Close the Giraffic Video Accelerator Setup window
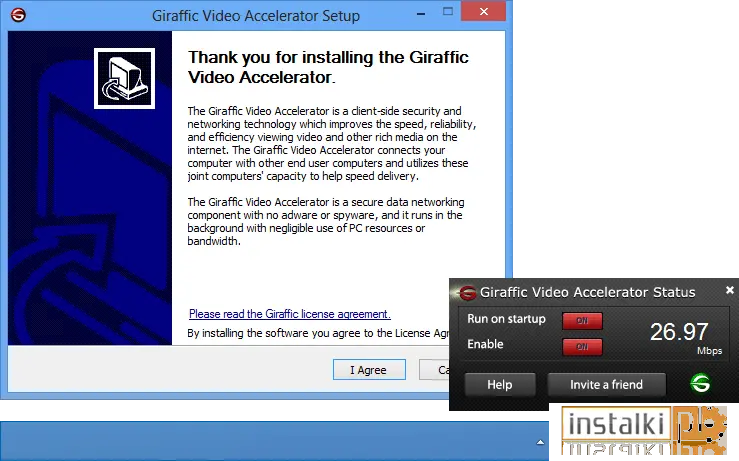Image resolution: width=739 pixels, height=461 pixels. [x=484, y=12]
